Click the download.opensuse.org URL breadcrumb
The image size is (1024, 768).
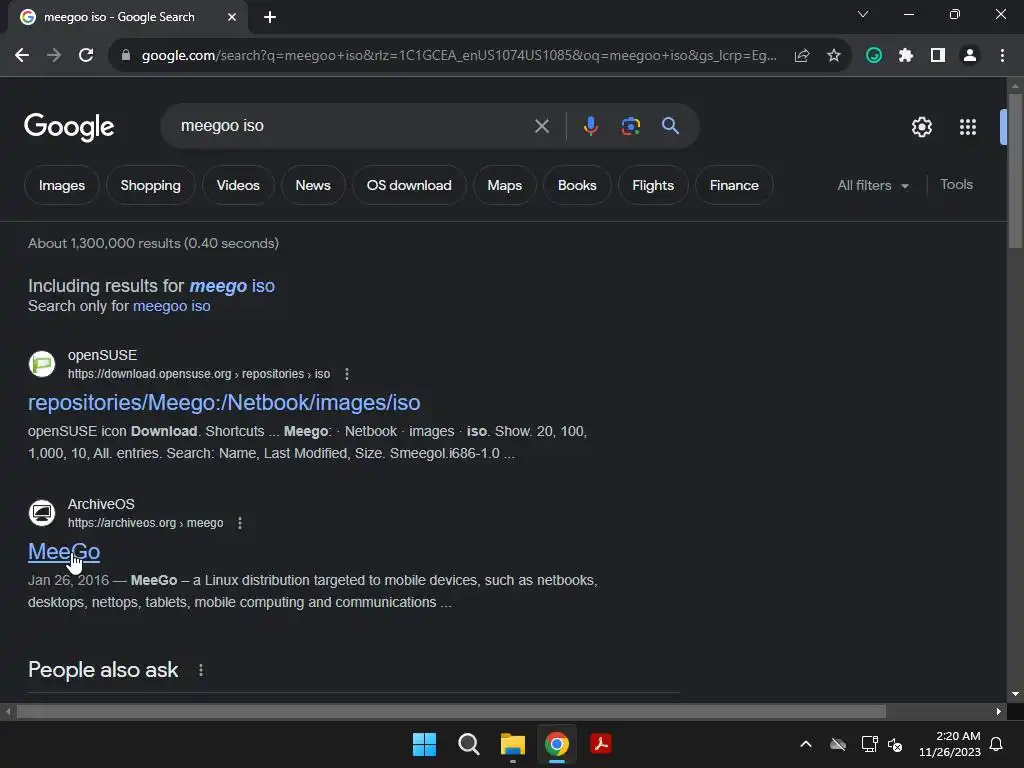pyautogui.click(x=199, y=374)
